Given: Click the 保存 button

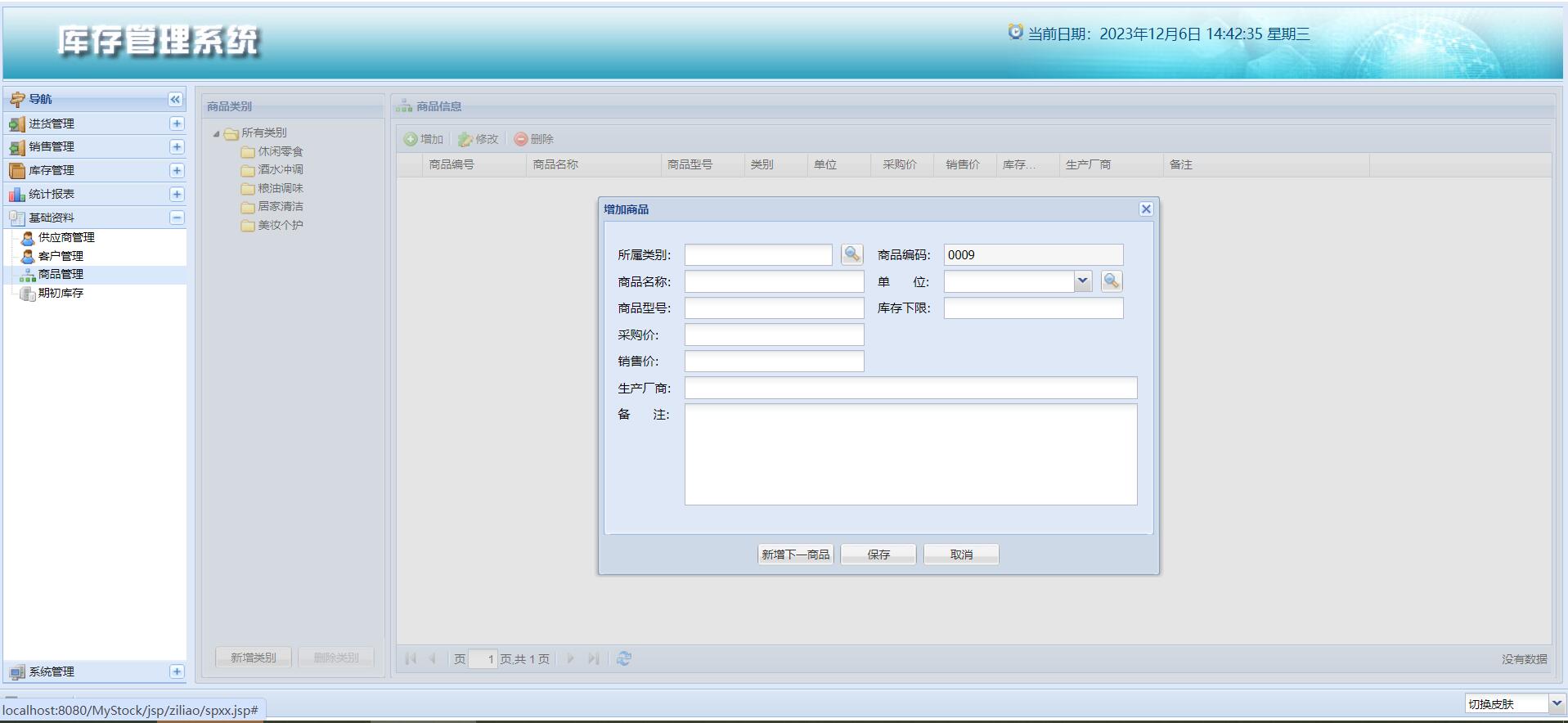Looking at the screenshot, I should pyautogui.click(x=878, y=555).
